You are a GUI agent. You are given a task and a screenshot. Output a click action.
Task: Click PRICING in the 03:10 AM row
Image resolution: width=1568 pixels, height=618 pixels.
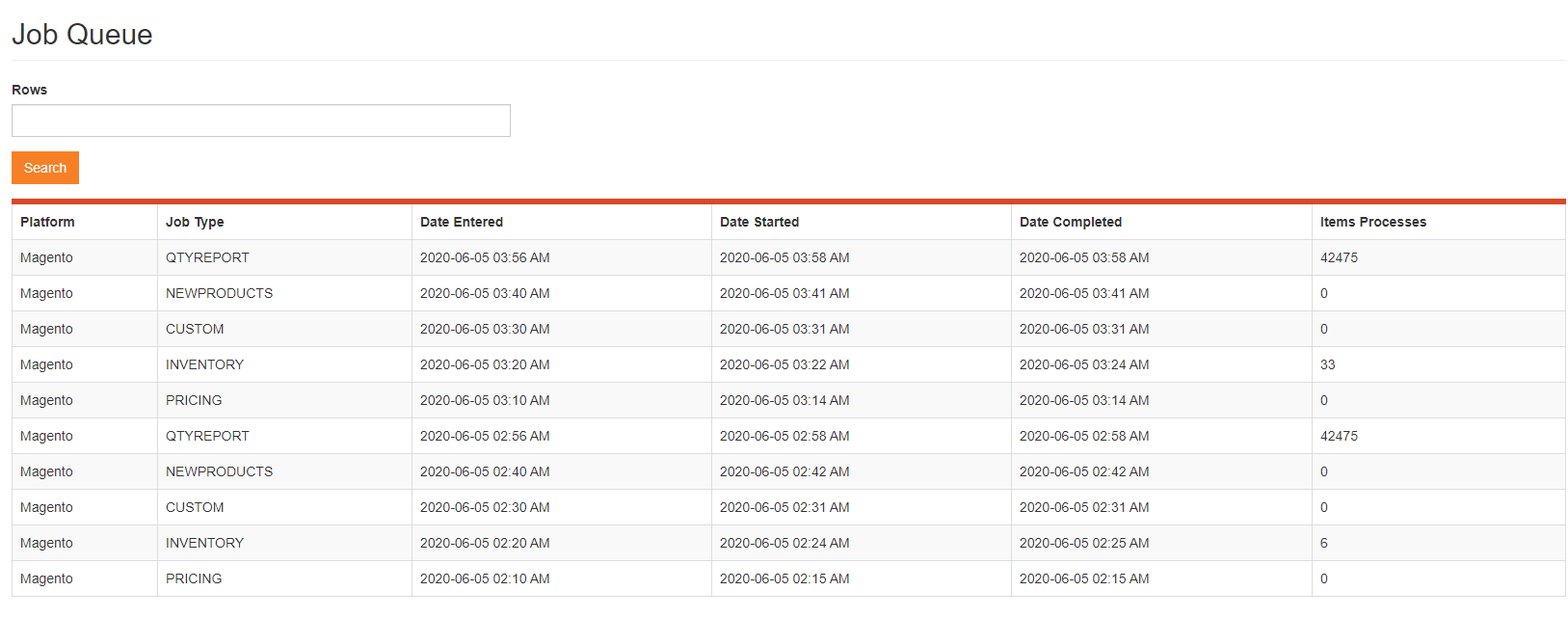pyautogui.click(x=194, y=400)
